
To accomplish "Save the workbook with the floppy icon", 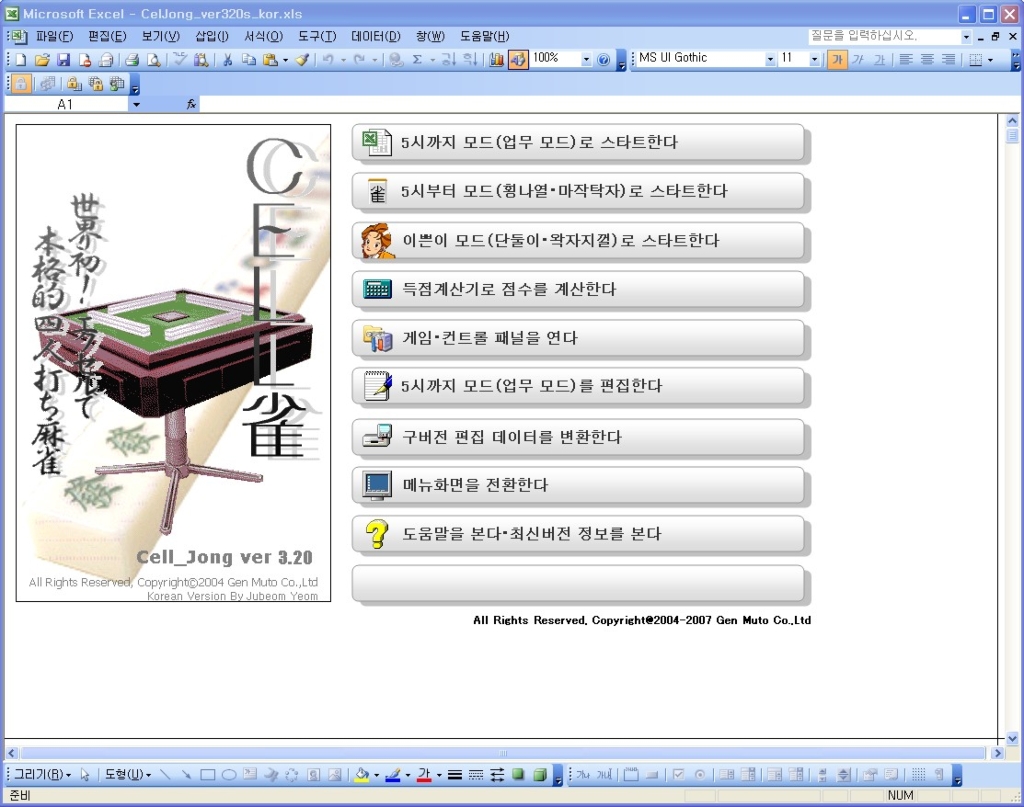I will click(x=63, y=59).
